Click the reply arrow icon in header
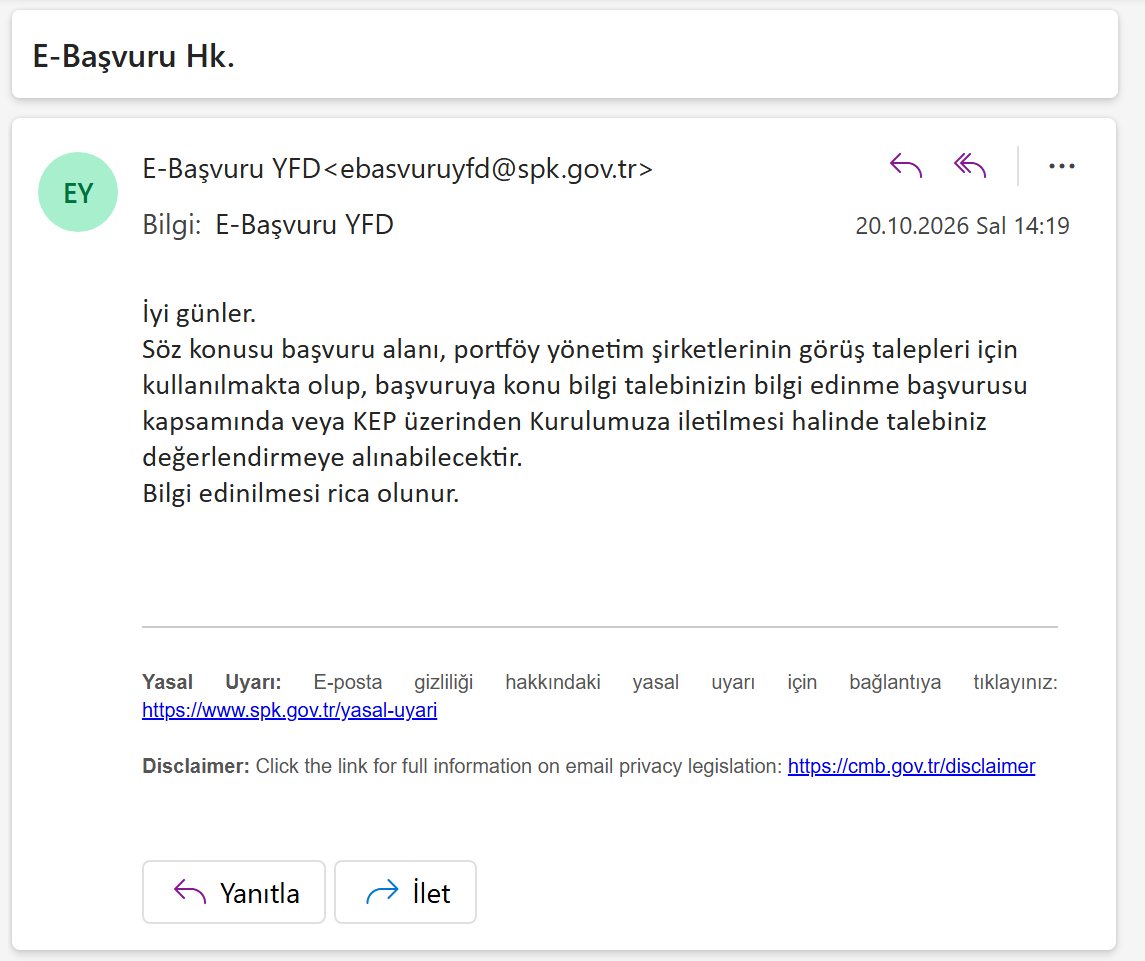 click(905, 166)
